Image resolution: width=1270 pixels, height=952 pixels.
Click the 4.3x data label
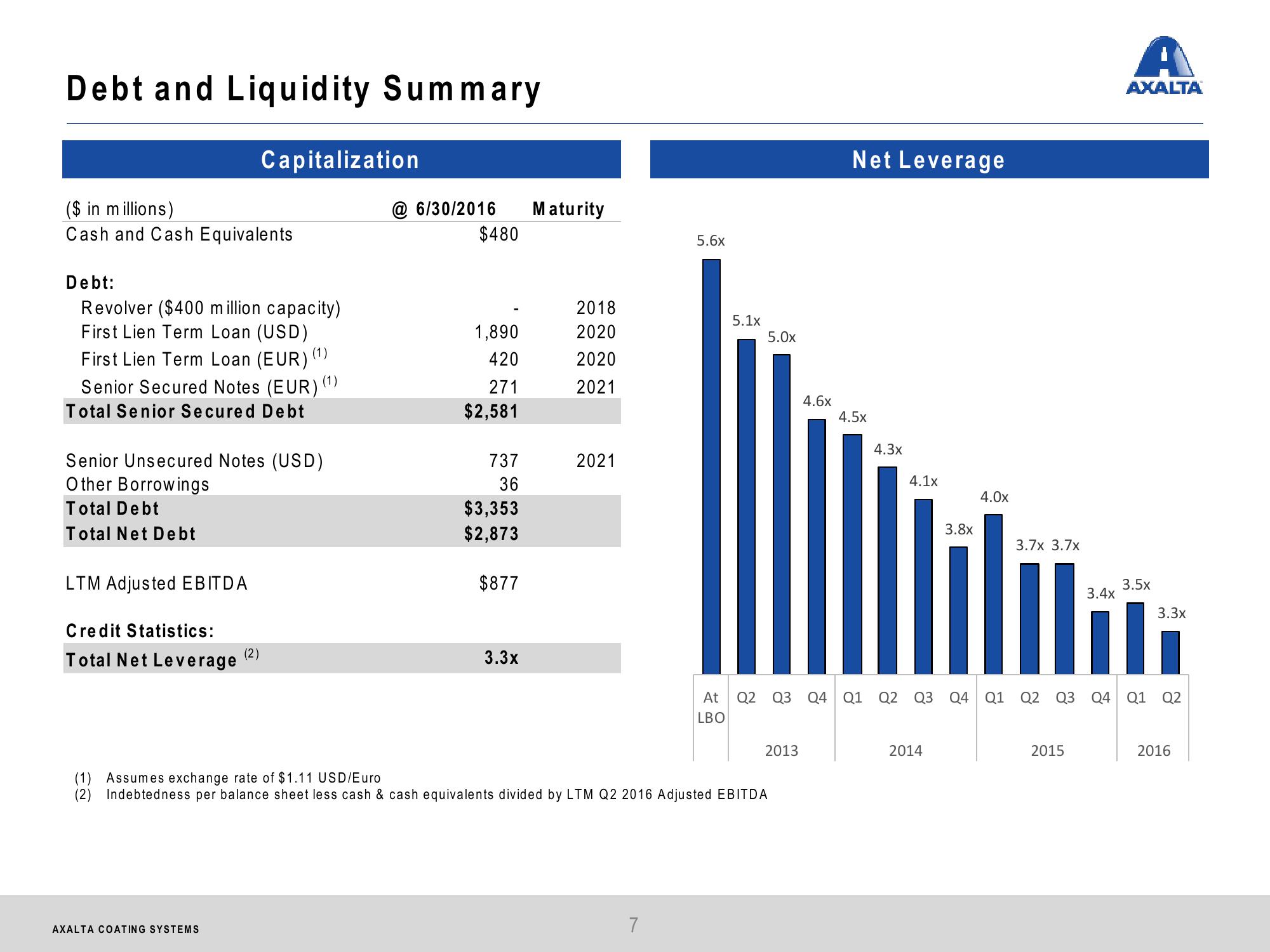click(888, 449)
